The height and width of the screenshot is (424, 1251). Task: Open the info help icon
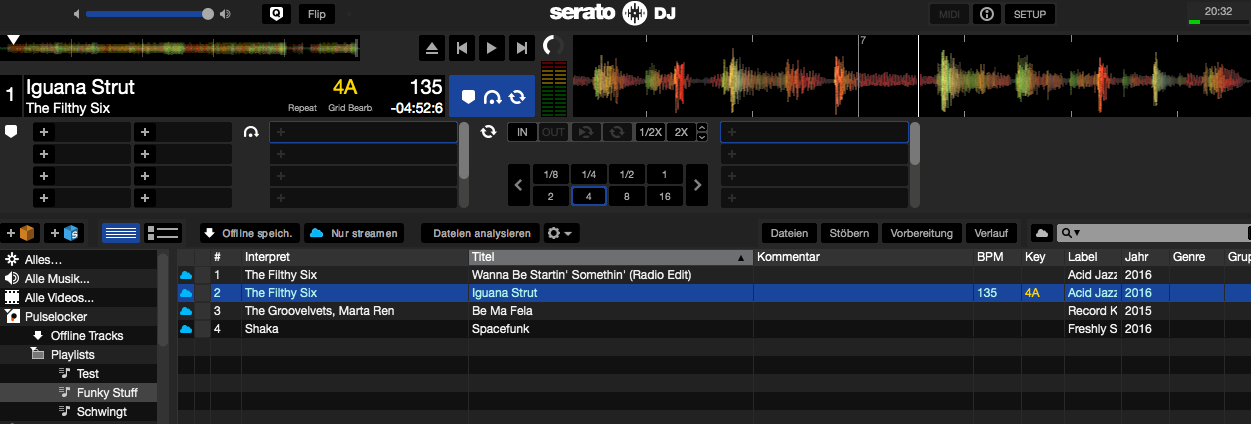(x=986, y=14)
